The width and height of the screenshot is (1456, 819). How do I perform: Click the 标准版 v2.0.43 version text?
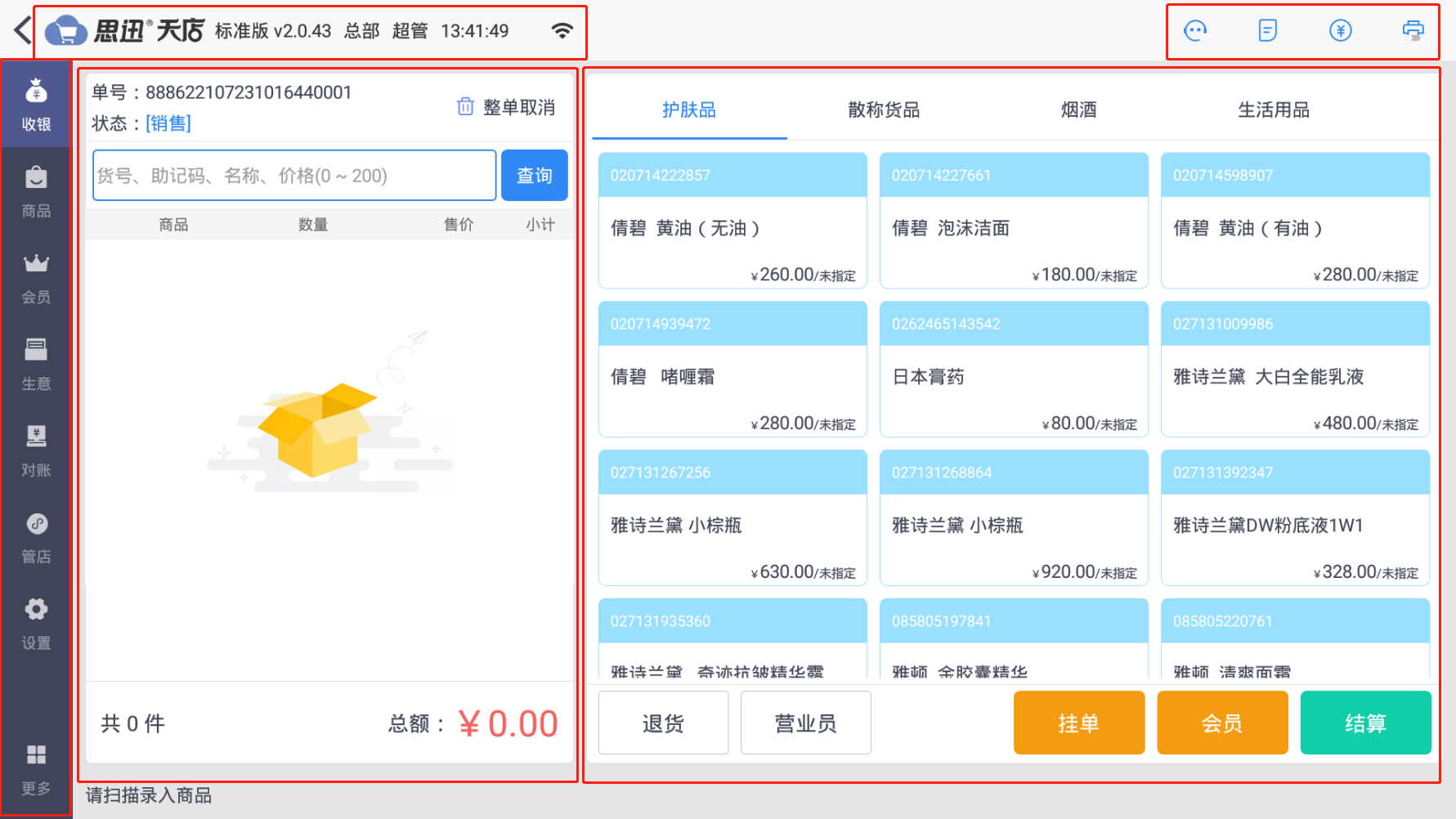coord(273,31)
